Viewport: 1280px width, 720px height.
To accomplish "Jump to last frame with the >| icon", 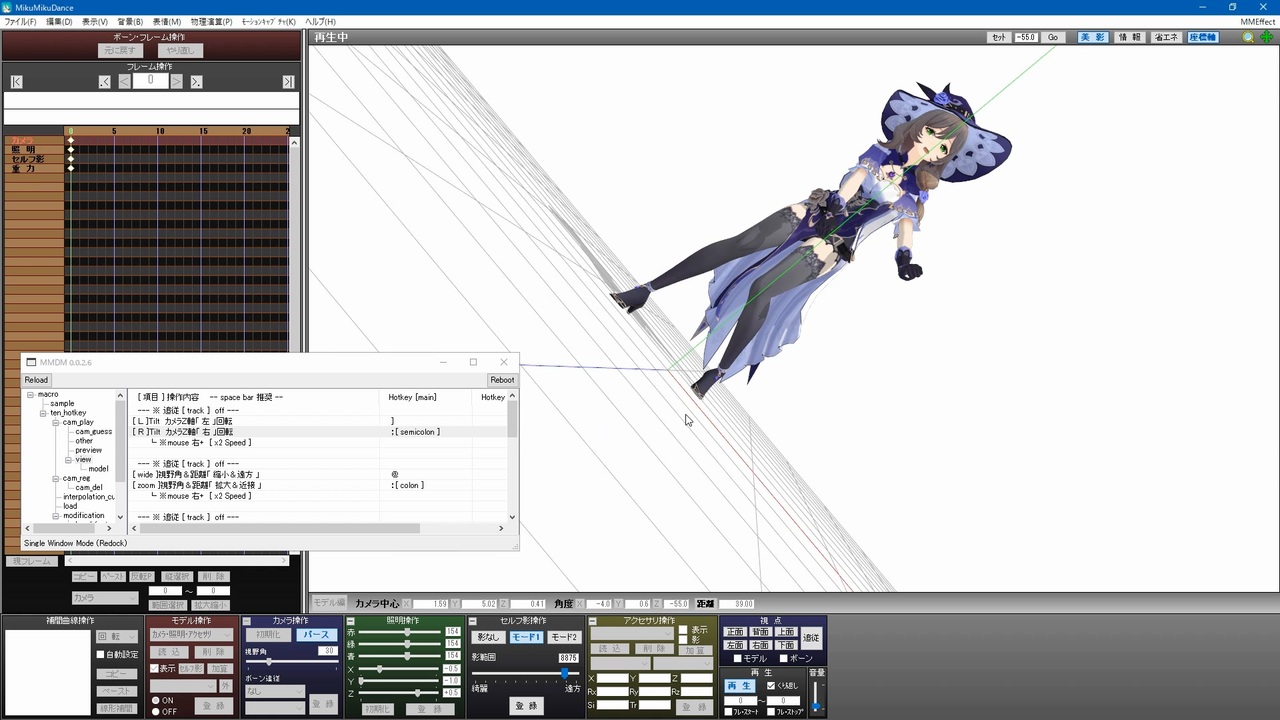I will [288, 81].
